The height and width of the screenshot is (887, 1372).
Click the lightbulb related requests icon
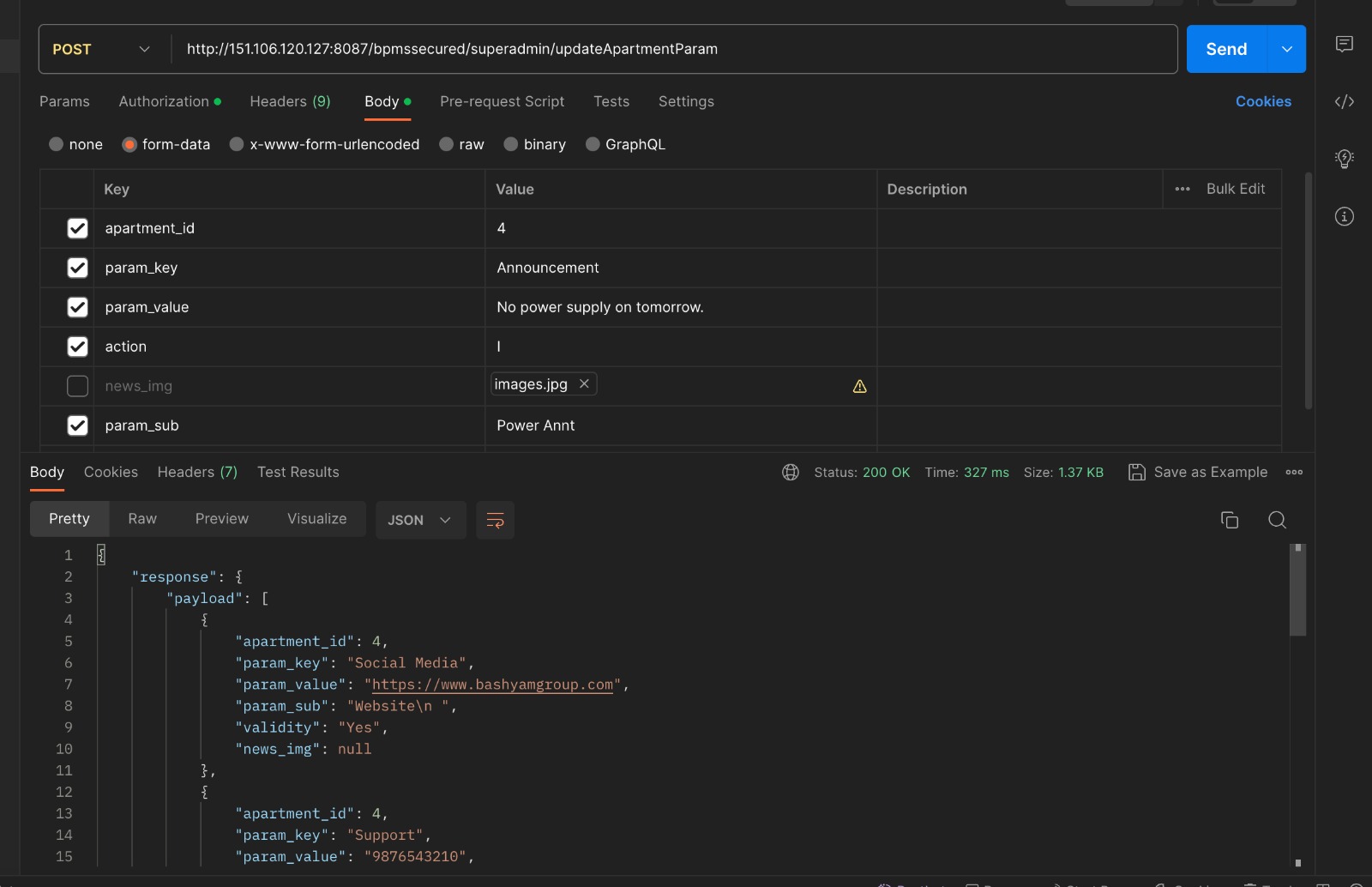(1344, 159)
